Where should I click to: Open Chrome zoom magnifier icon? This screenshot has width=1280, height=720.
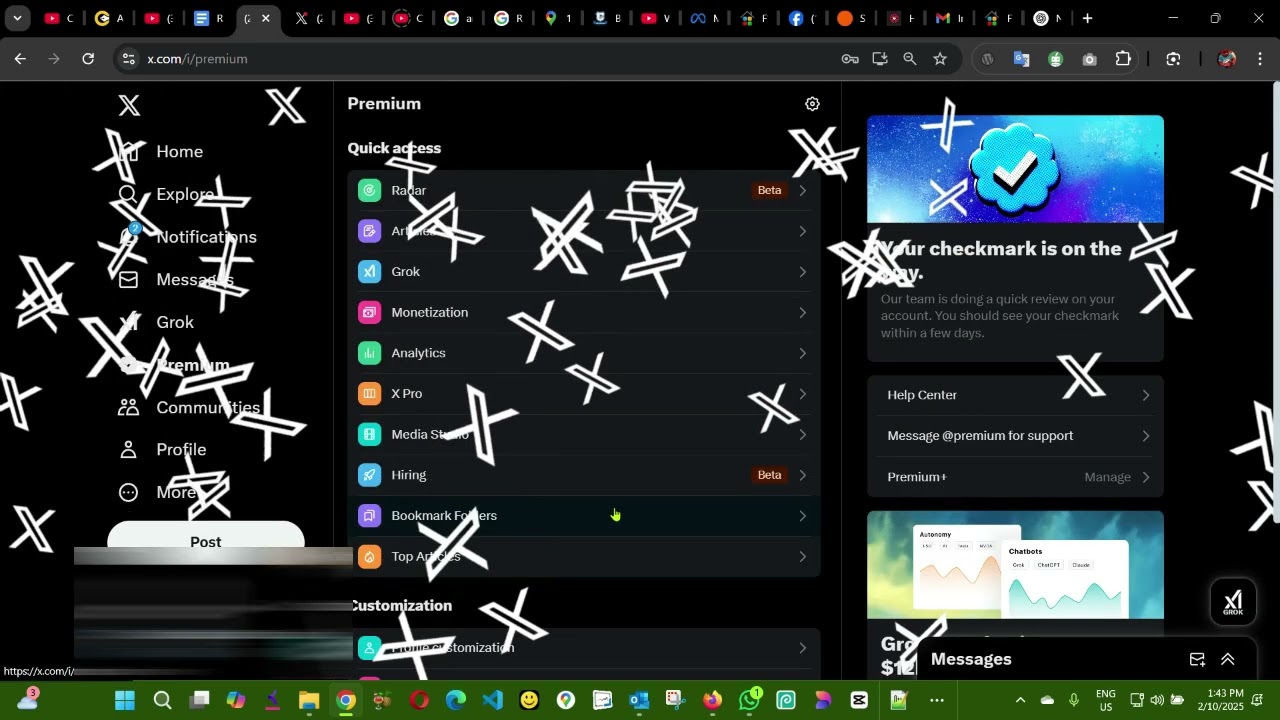[x=910, y=59]
